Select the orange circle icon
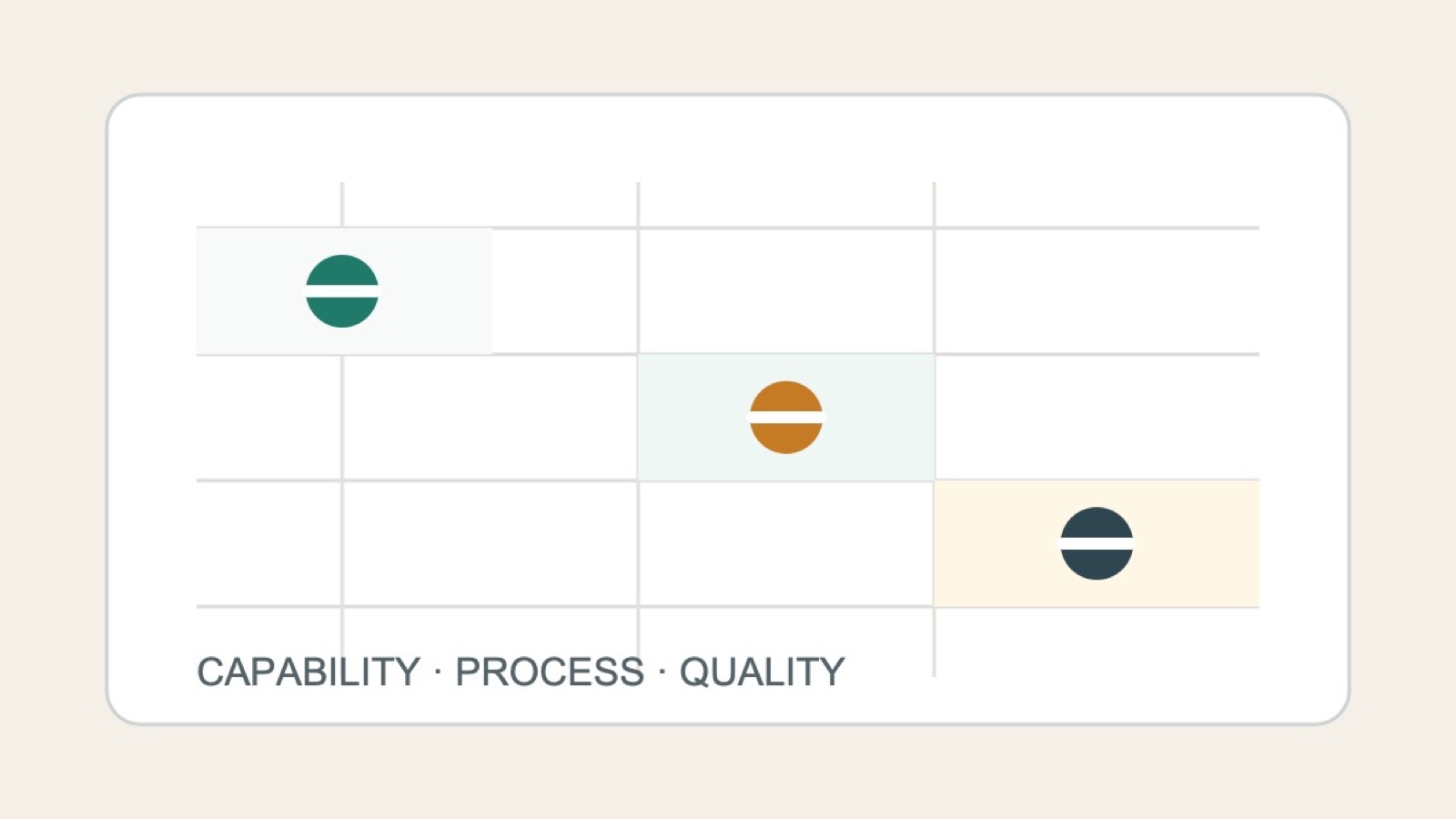Image resolution: width=1456 pixels, height=819 pixels. tap(786, 418)
